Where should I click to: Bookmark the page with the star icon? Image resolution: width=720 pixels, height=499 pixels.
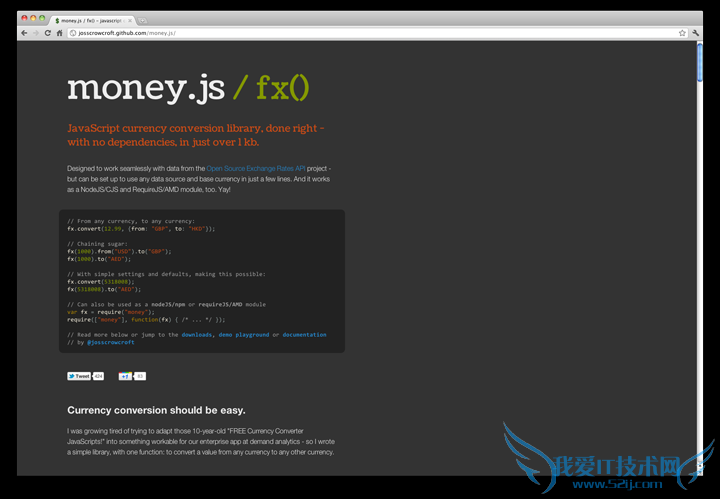[682, 33]
